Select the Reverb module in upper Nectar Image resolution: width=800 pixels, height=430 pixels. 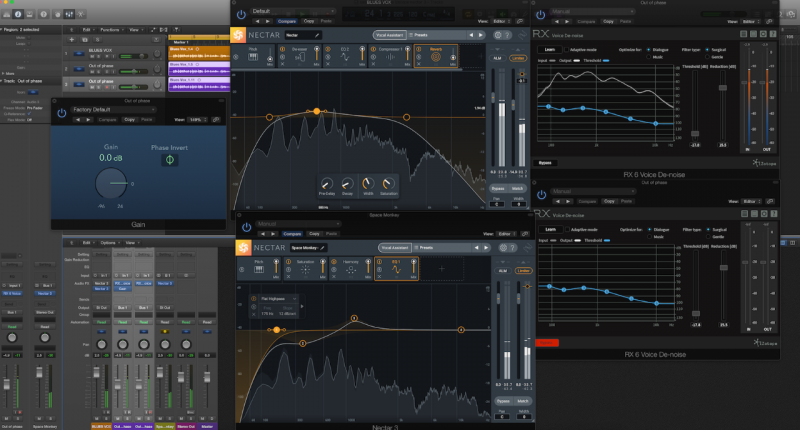(436, 55)
